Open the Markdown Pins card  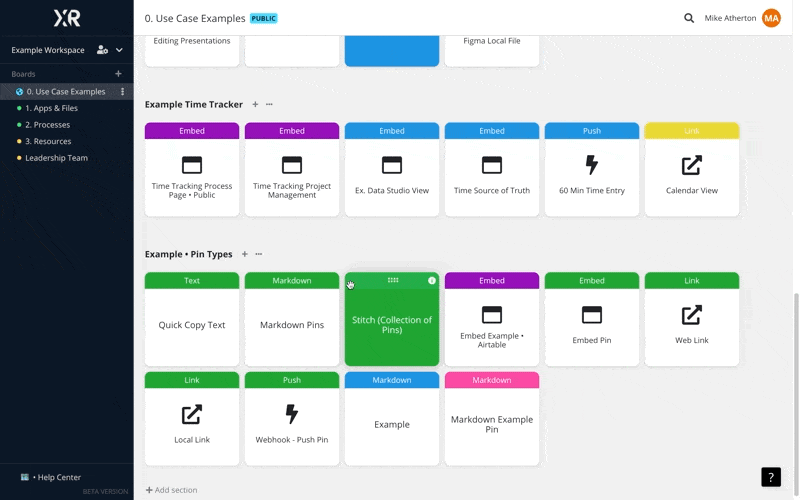292,319
